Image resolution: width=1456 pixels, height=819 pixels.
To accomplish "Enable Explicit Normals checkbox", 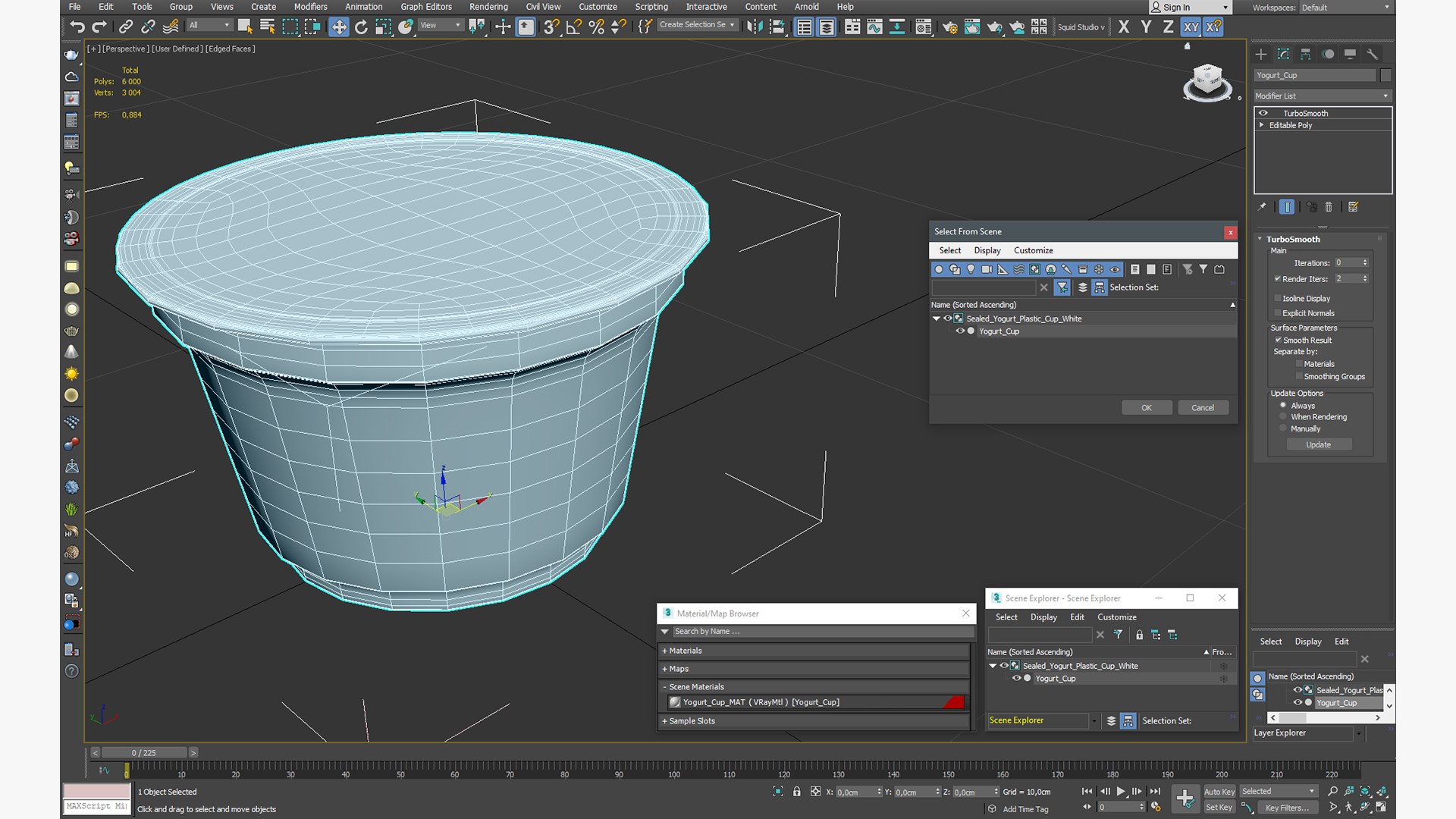I will (1278, 312).
